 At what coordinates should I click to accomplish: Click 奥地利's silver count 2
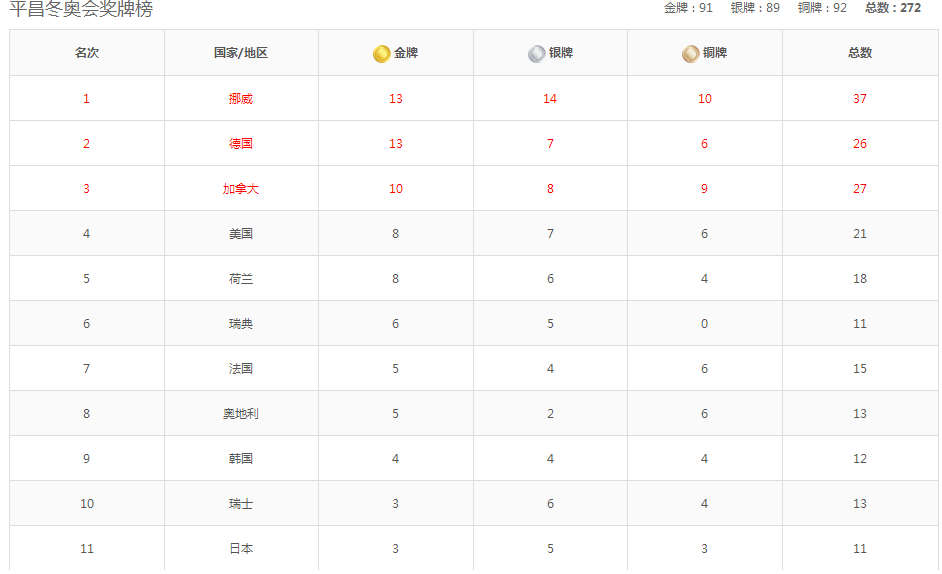click(550, 414)
